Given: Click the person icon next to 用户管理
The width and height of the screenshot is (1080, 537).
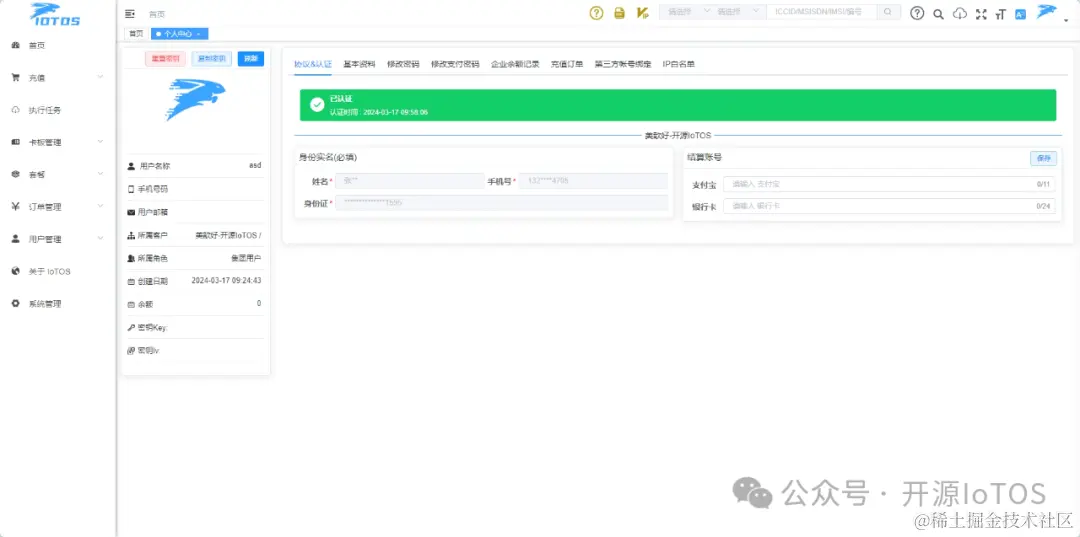Looking at the screenshot, I should coord(15,239).
